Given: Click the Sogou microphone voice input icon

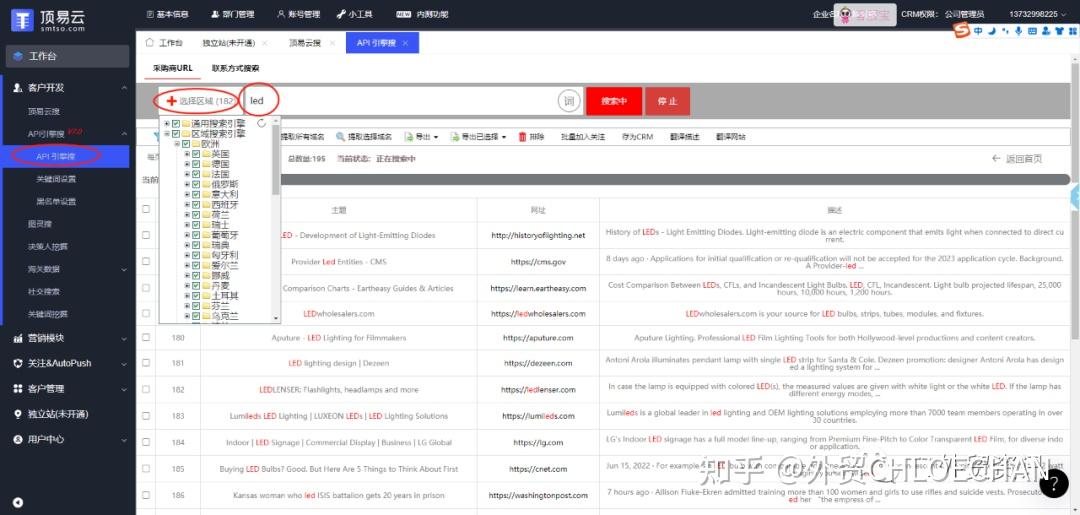Looking at the screenshot, I should pyautogui.click(x=1019, y=31).
